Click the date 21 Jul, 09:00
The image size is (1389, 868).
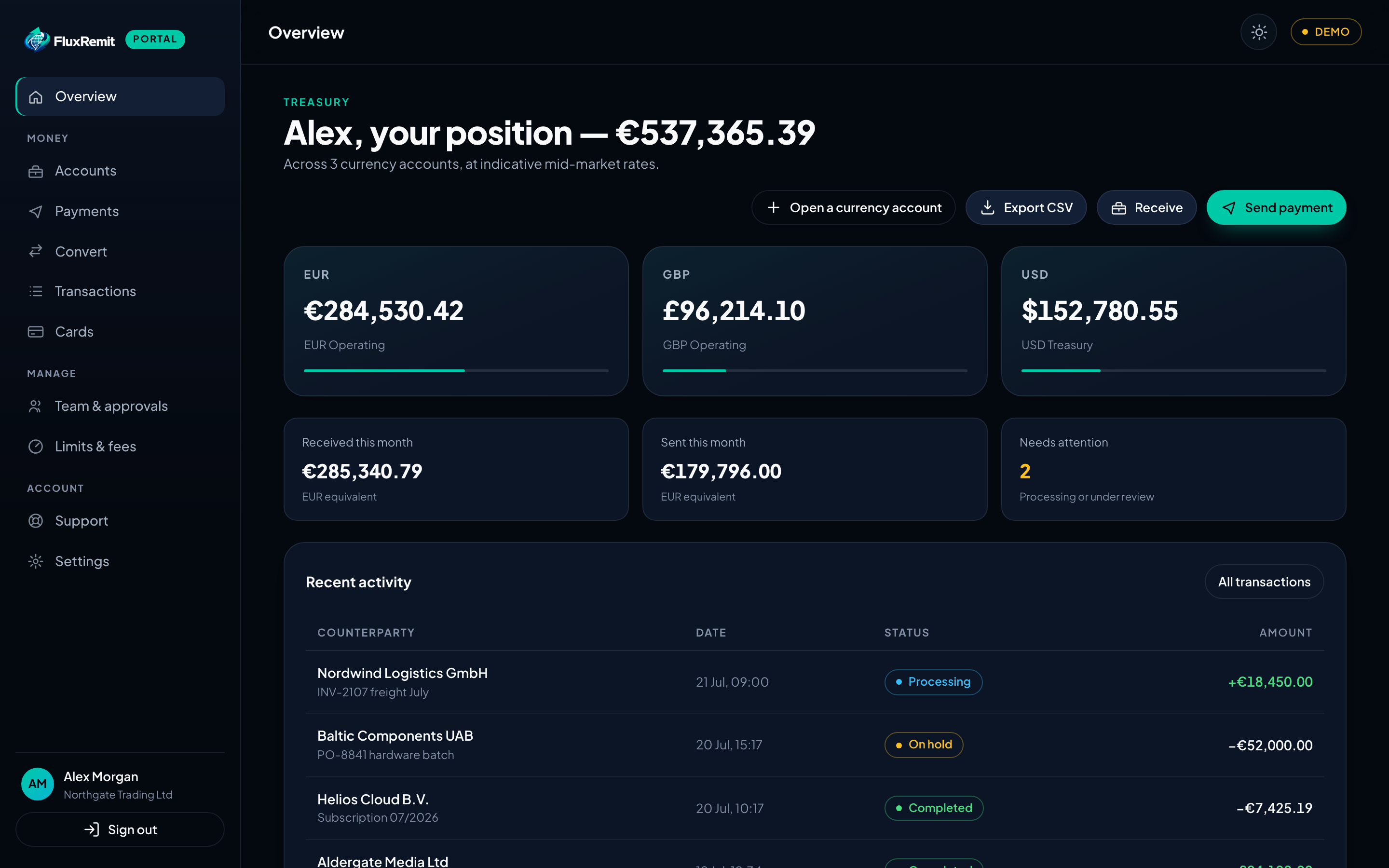coord(732,682)
